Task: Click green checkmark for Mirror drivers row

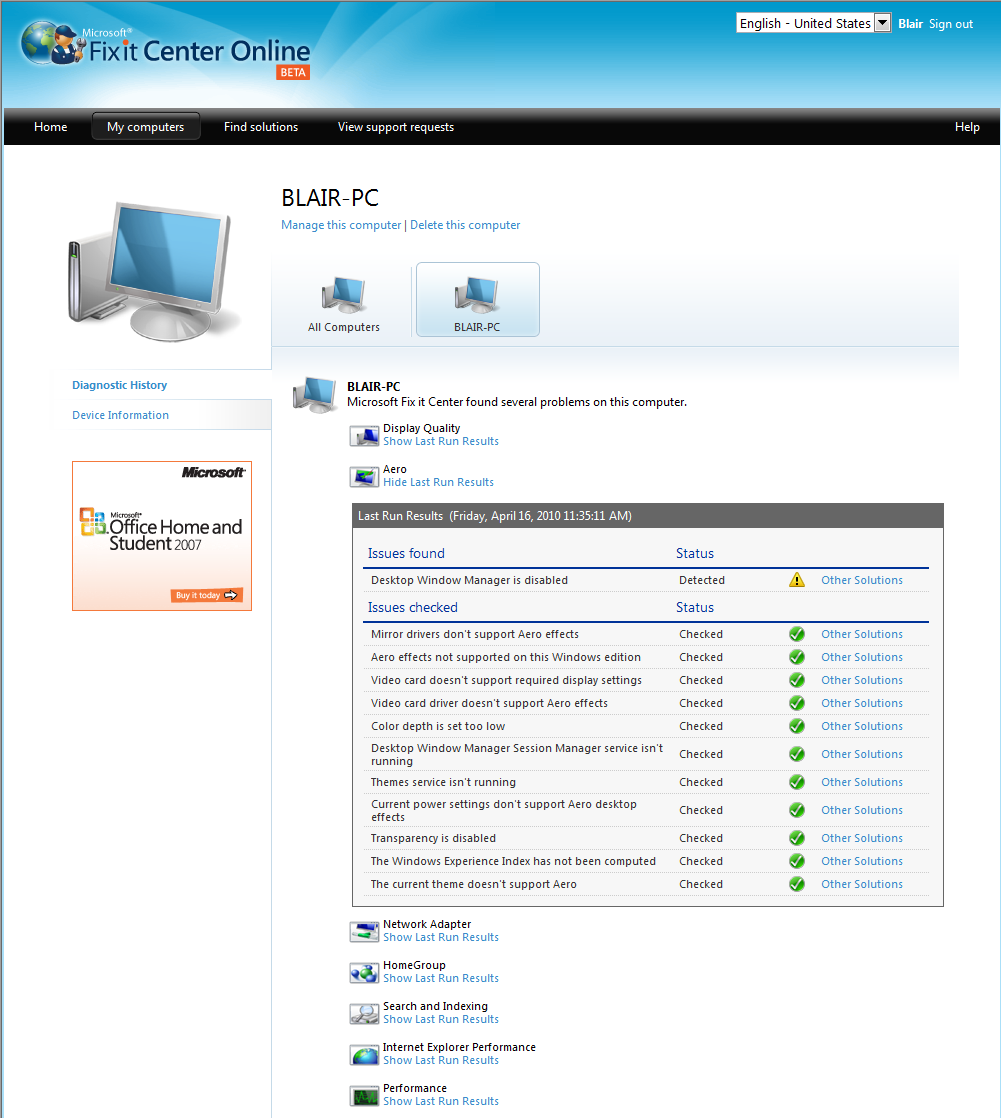Action: (x=796, y=634)
